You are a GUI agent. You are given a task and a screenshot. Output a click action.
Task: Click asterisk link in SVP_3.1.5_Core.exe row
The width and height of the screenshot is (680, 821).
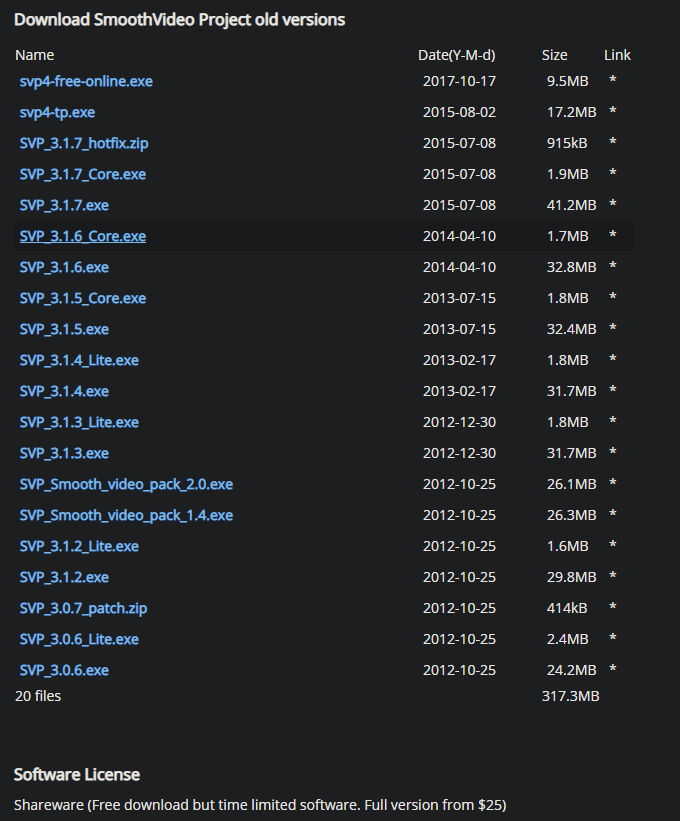click(x=612, y=299)
